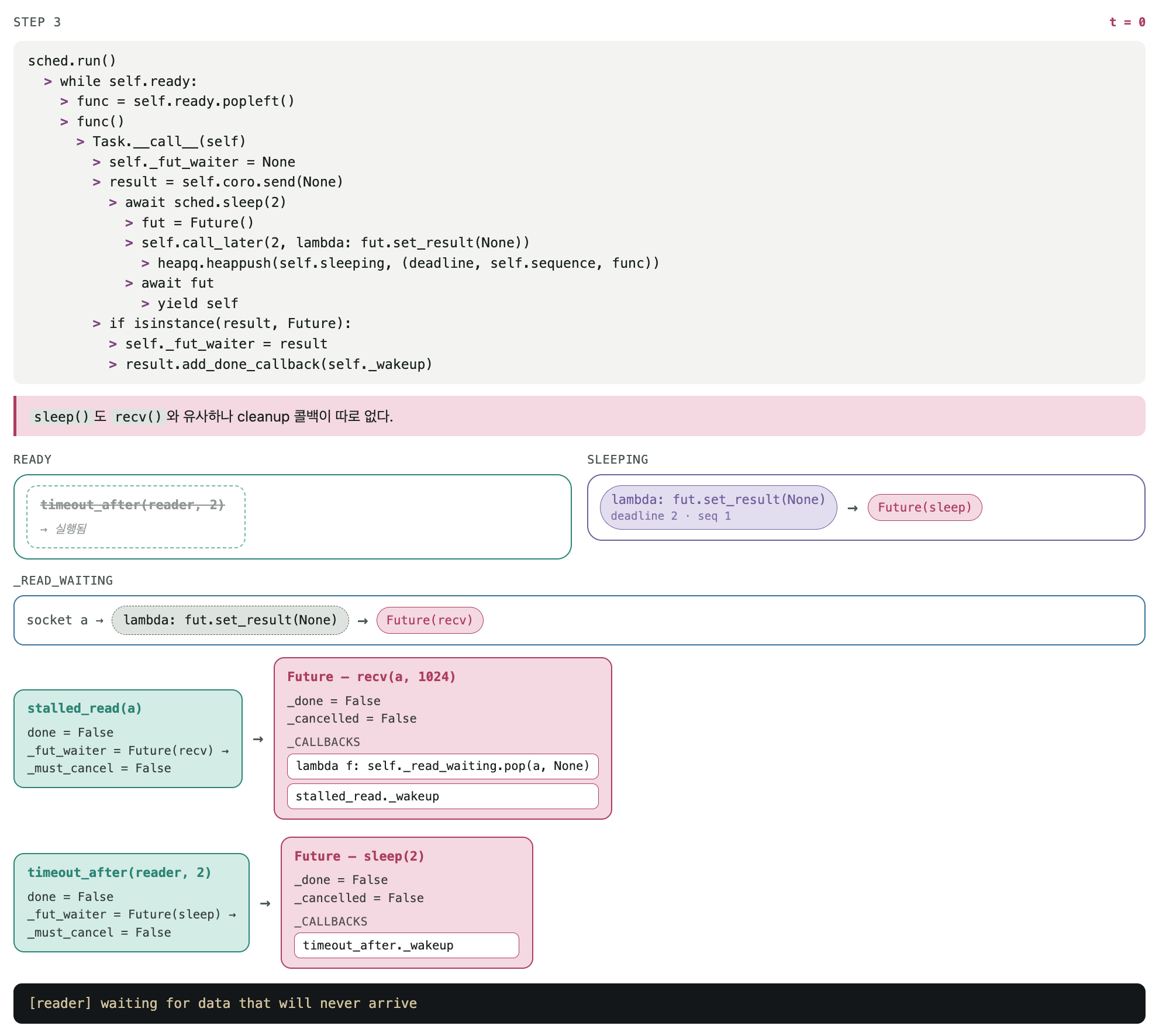Click the SLEEPING section label
The image size is (1159, 1036).
(x=618, y=460)
